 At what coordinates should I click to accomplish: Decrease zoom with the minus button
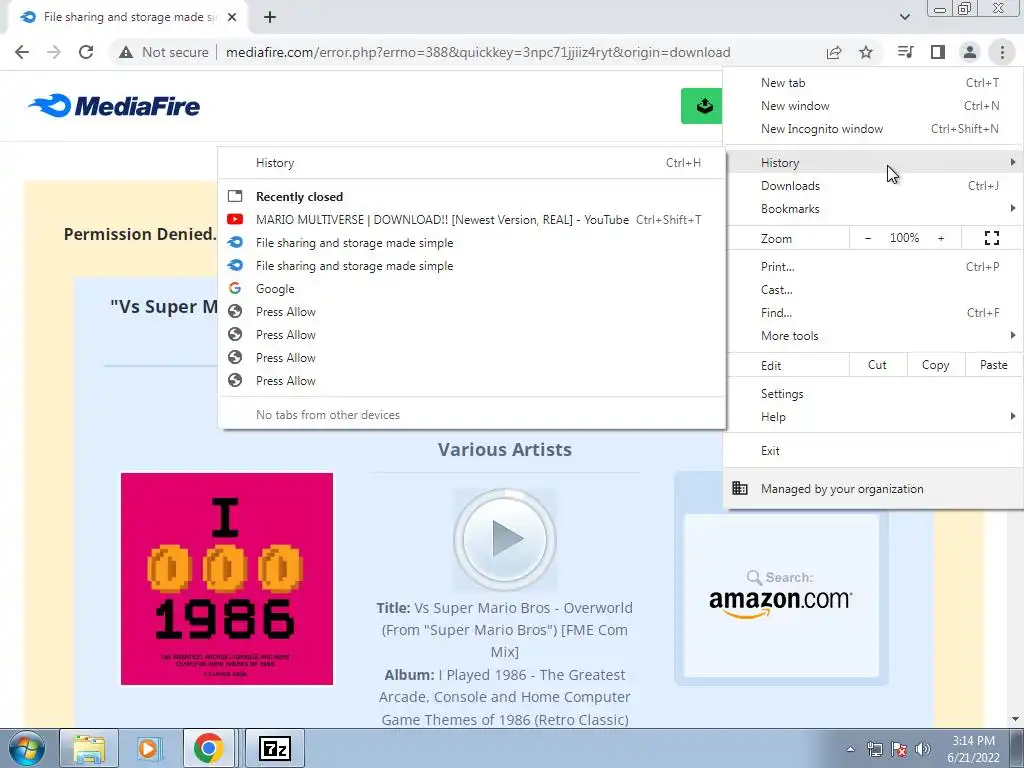tap(868, 238)
